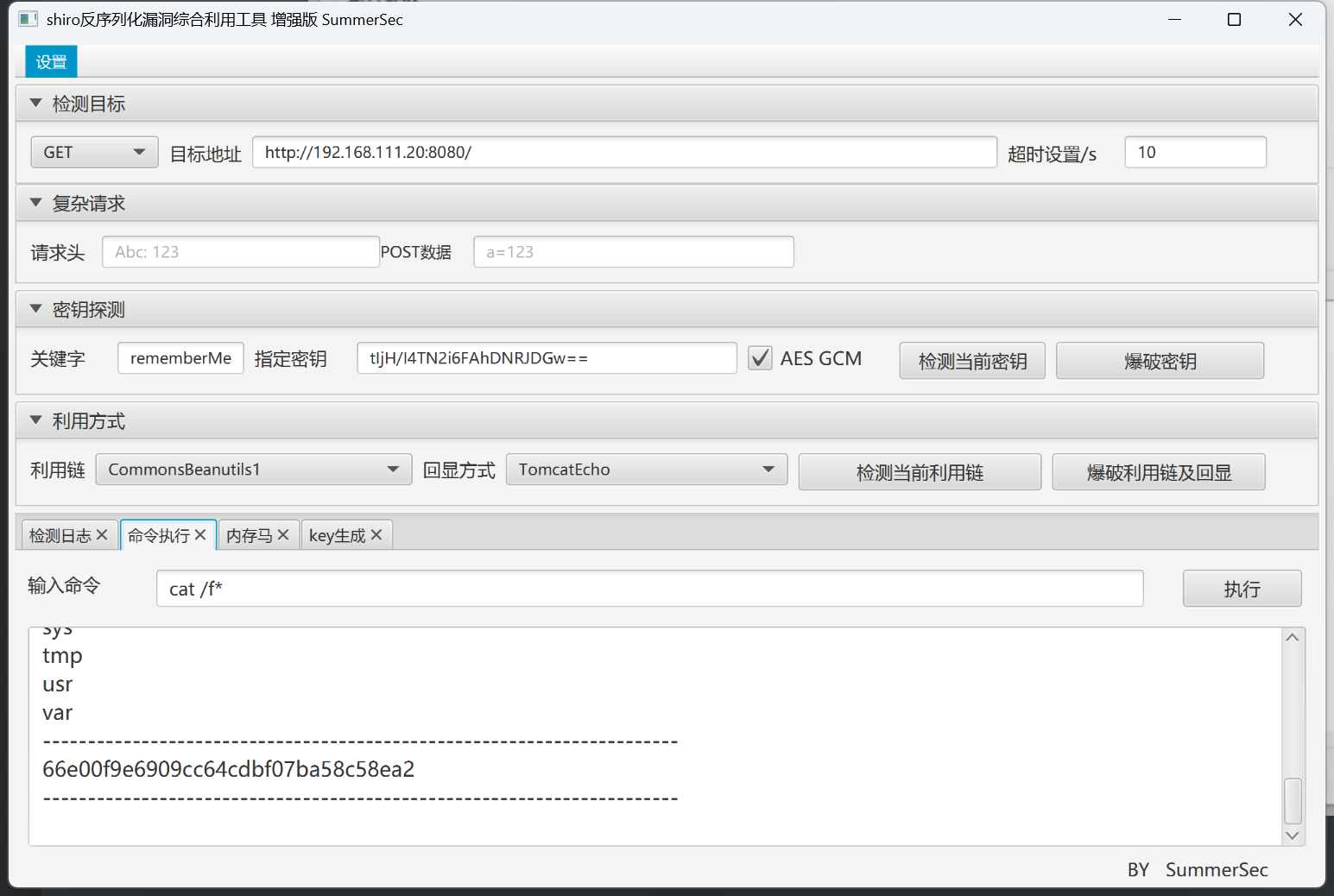This screenshot has width=1334, height=896.
Task: Collapse the 利用方式 panel
Action: pos(36,420)
